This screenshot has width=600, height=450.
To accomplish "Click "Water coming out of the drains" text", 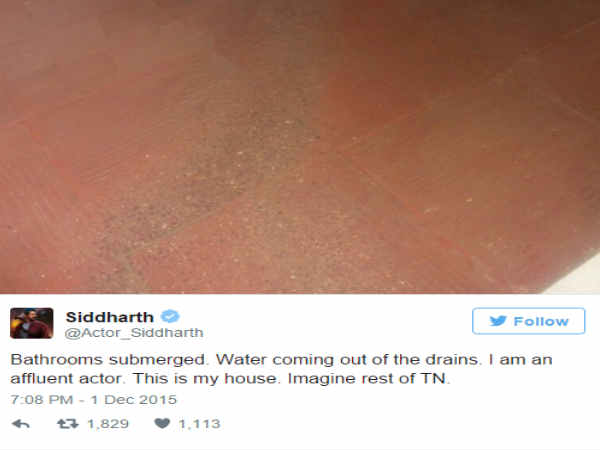I will [x=347, y=360].
